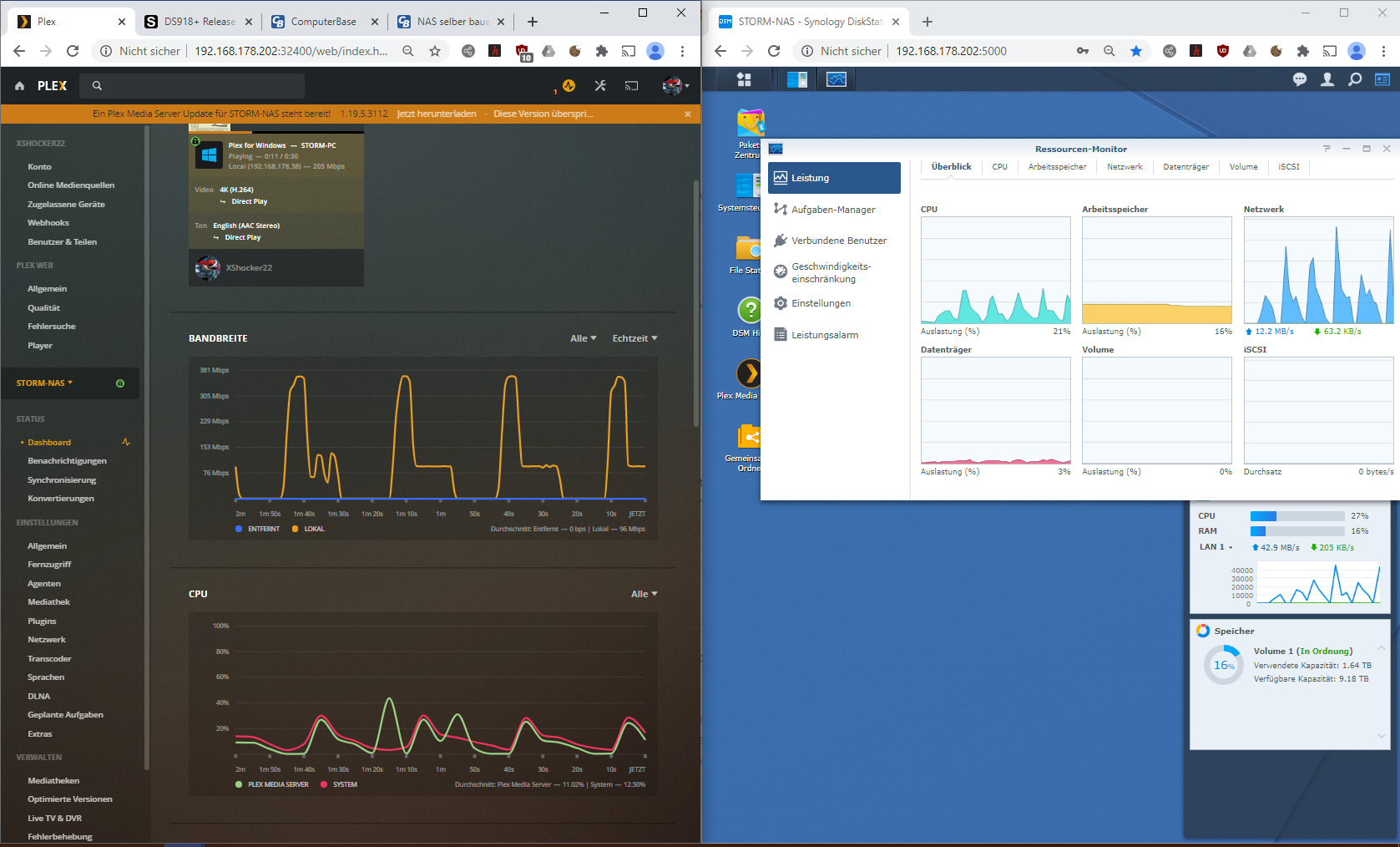The width and height of the screenshot is (1400, 847).
Task: Toggle the DSM widgets panel icon
Action: 1382,79
